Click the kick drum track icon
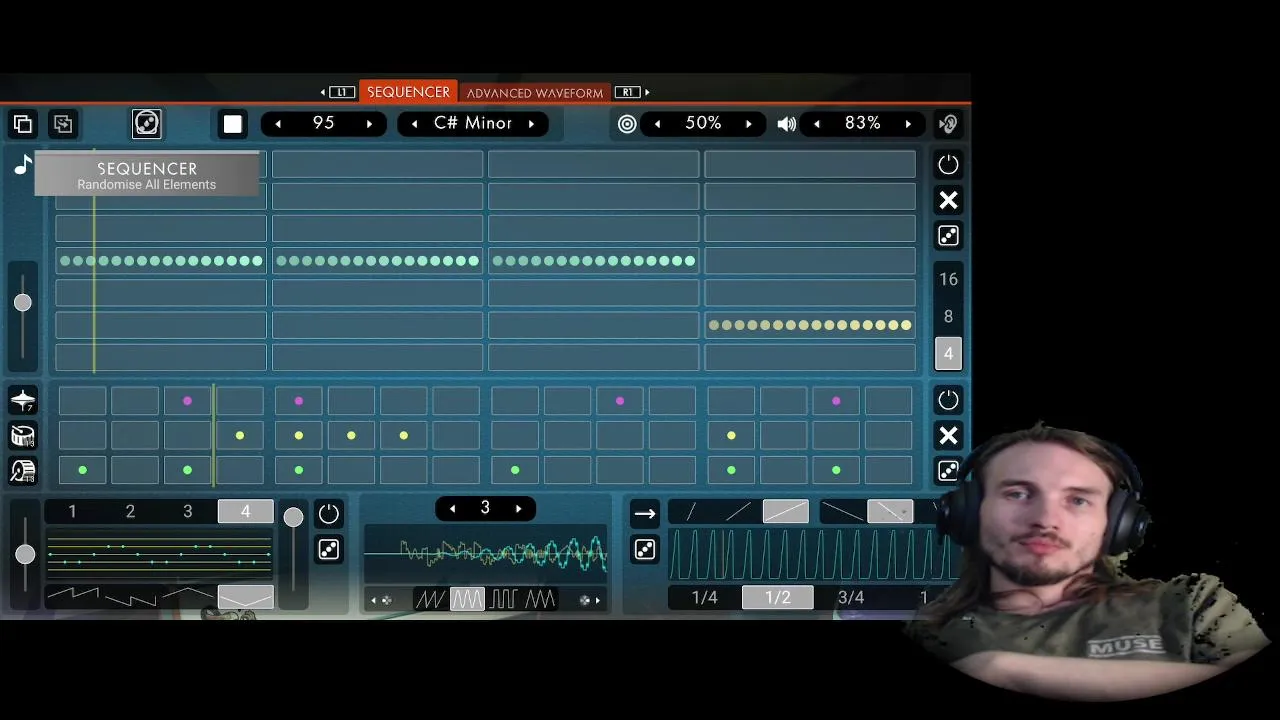The image size is (1280, 720). [x=22, y=471]
